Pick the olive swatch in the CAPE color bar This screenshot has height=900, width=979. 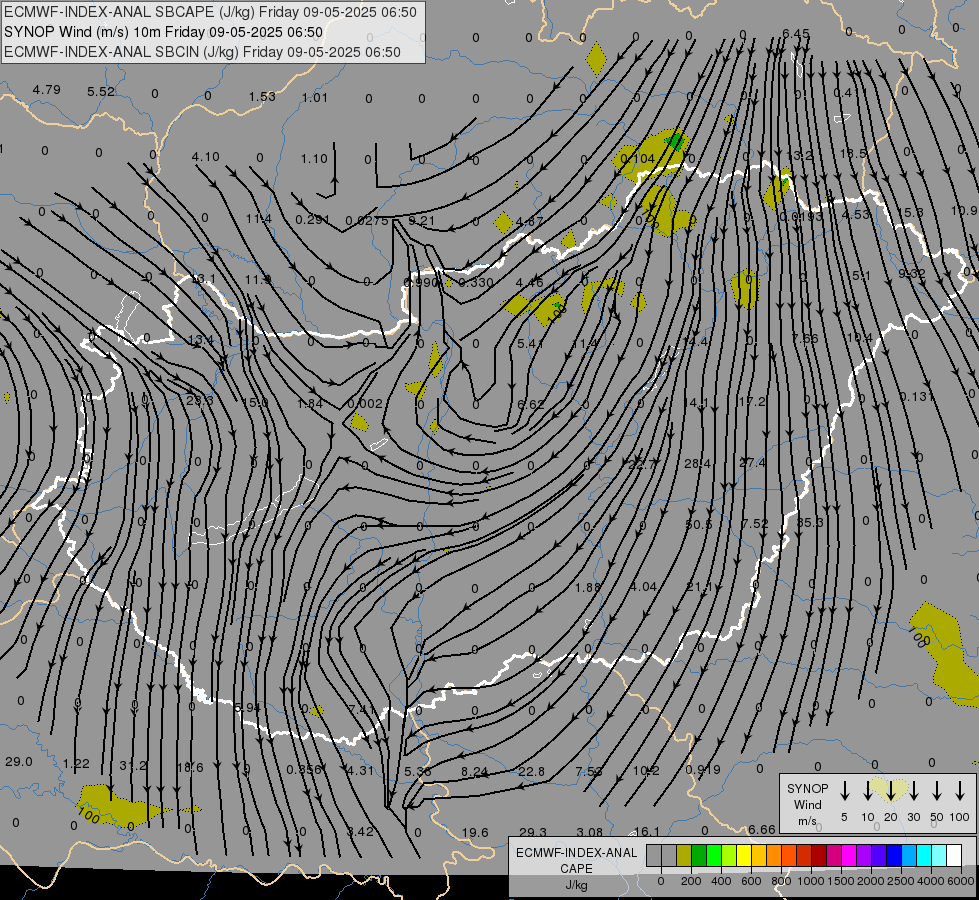pos(684,855)
